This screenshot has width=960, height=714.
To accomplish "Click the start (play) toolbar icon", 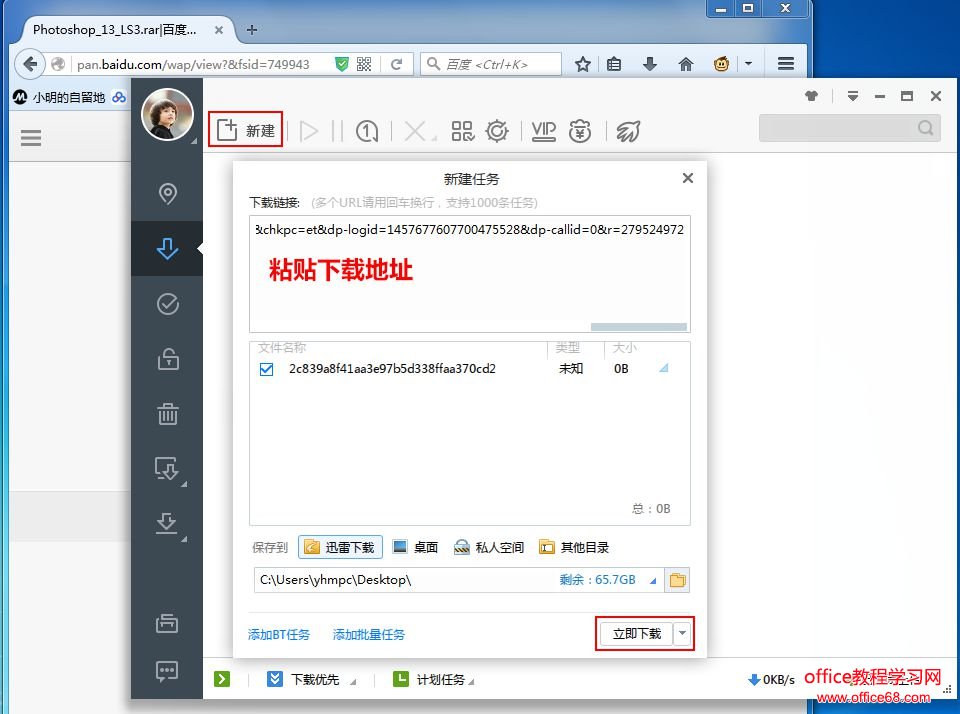I will 309,131.
